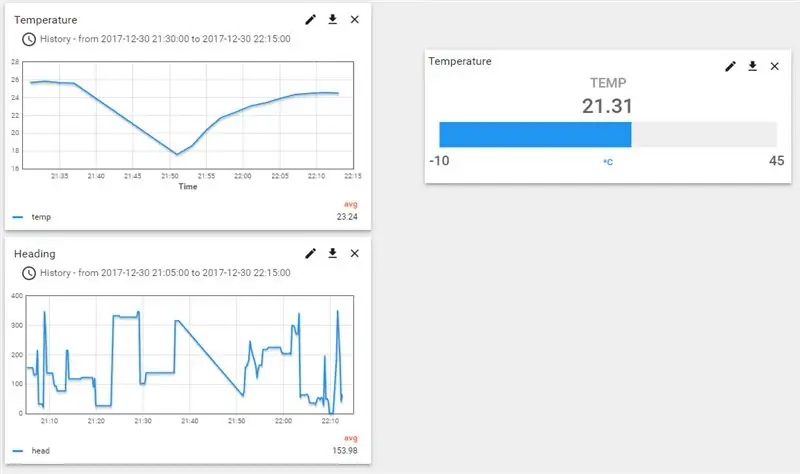The image size is (800, 474).
Task: Click the blue temperature gauge bar
Action: click(x=535, y=135)
